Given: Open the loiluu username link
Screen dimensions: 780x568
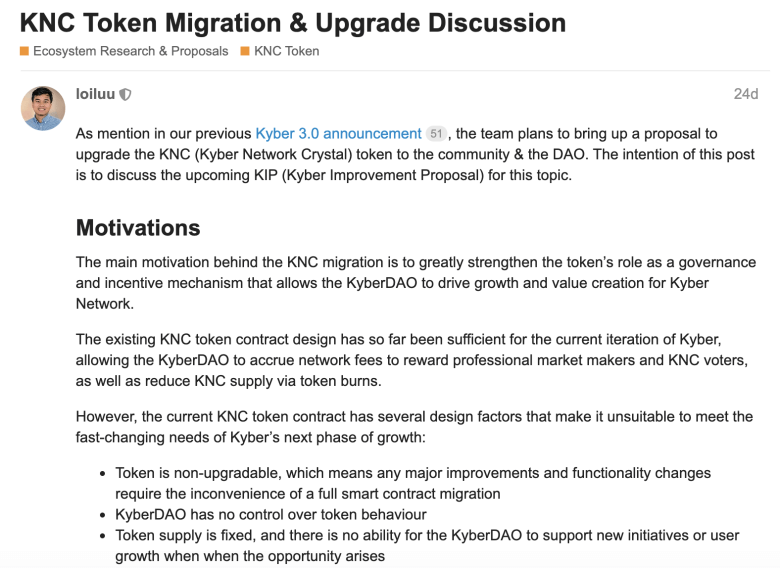Looking at the screenshot, I should [x=95, y=94].
